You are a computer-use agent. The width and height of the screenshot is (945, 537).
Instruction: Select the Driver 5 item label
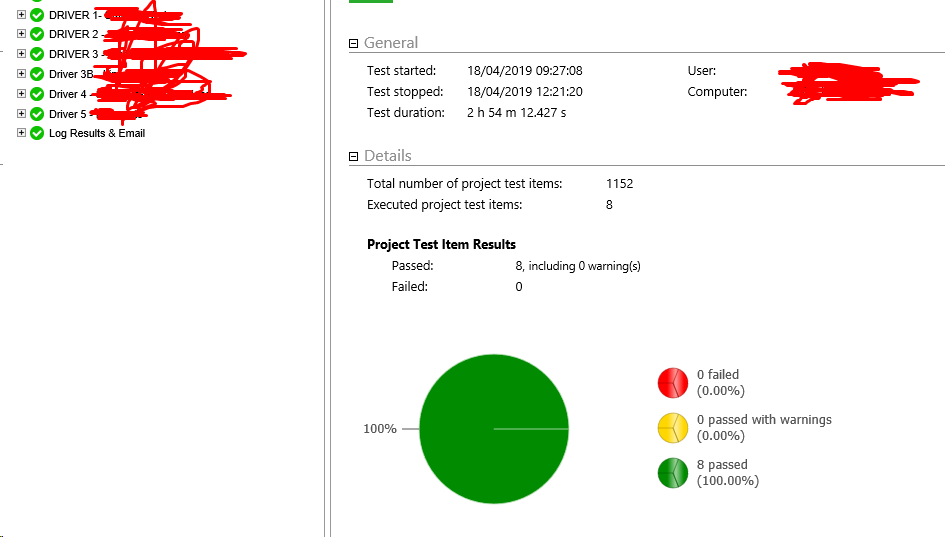pos(67,114)
